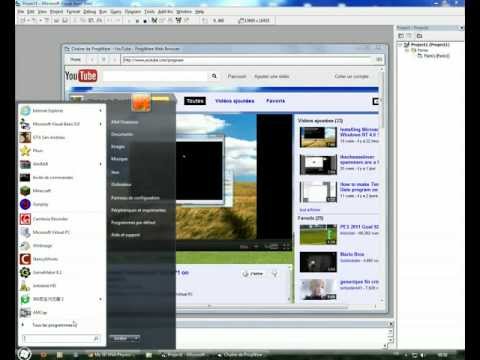The image size is (480, 360).
Task: Open Tous les programmes list
Action: [x=54, y=325]
